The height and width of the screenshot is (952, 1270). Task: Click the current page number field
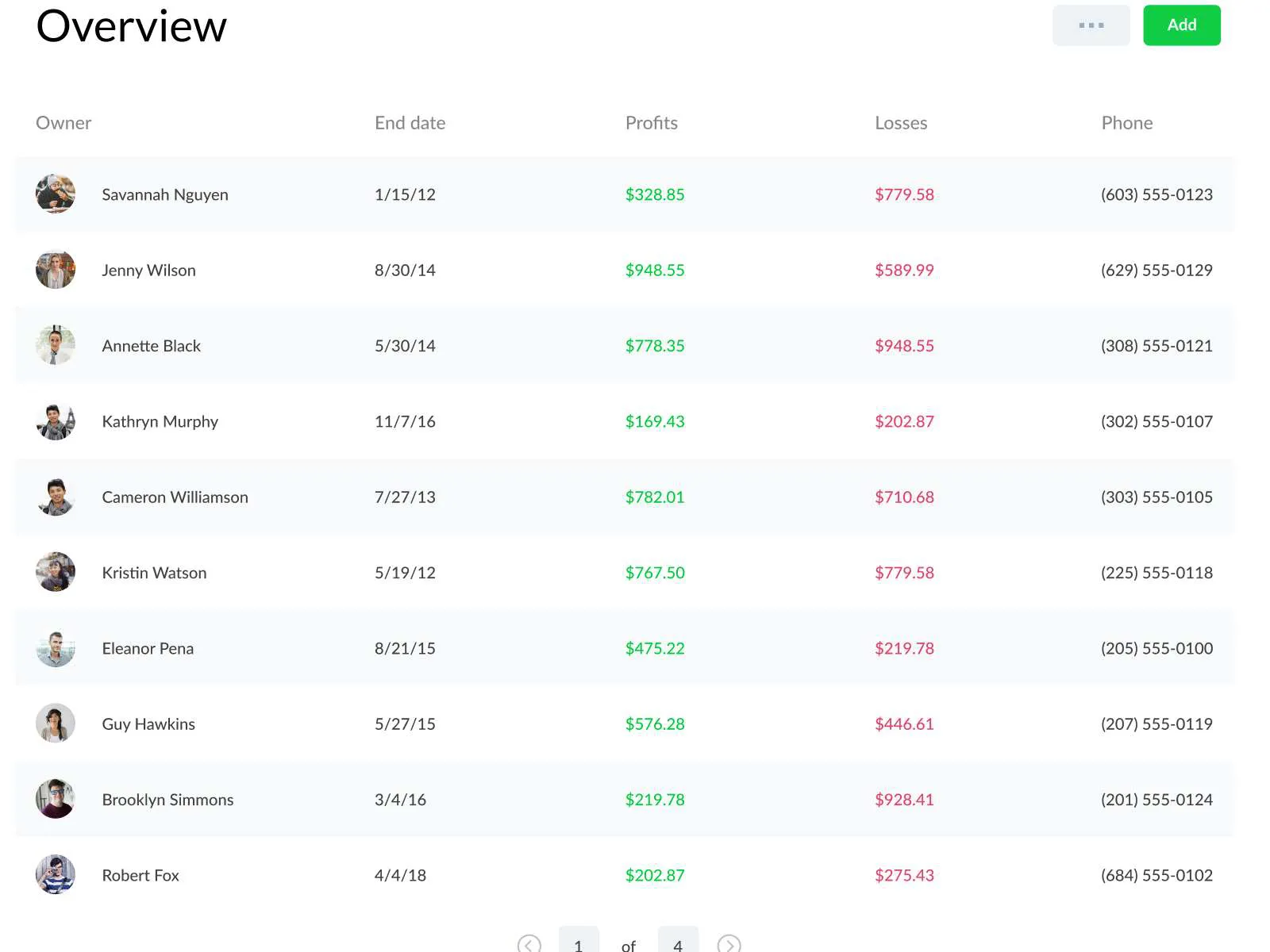click(579, 942)
